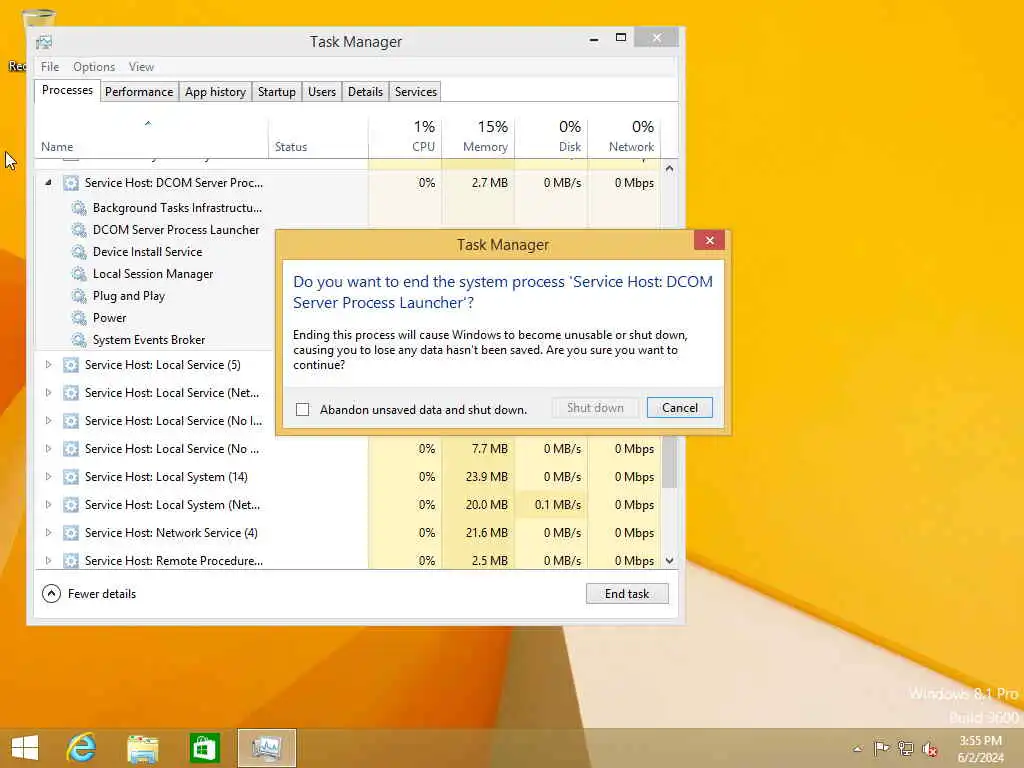This screenshot has width=1024, height=768.
Task: Click the process list scrollbar thumb
Action: click(669, 461)
